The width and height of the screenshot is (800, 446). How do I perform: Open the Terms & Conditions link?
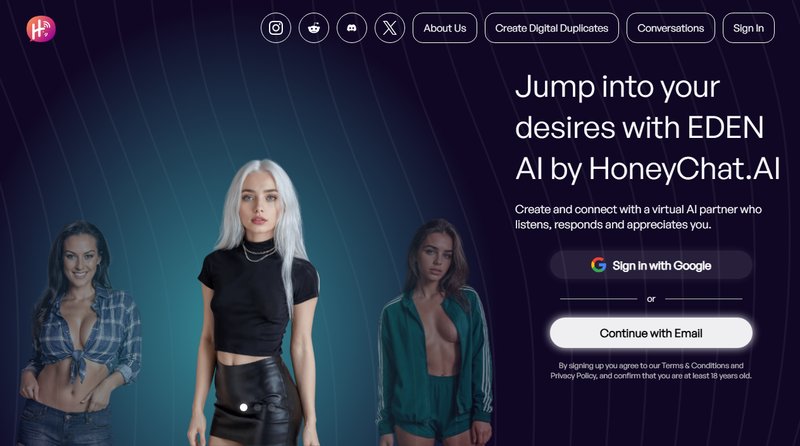pyautogui.click(x=695, y=365)
